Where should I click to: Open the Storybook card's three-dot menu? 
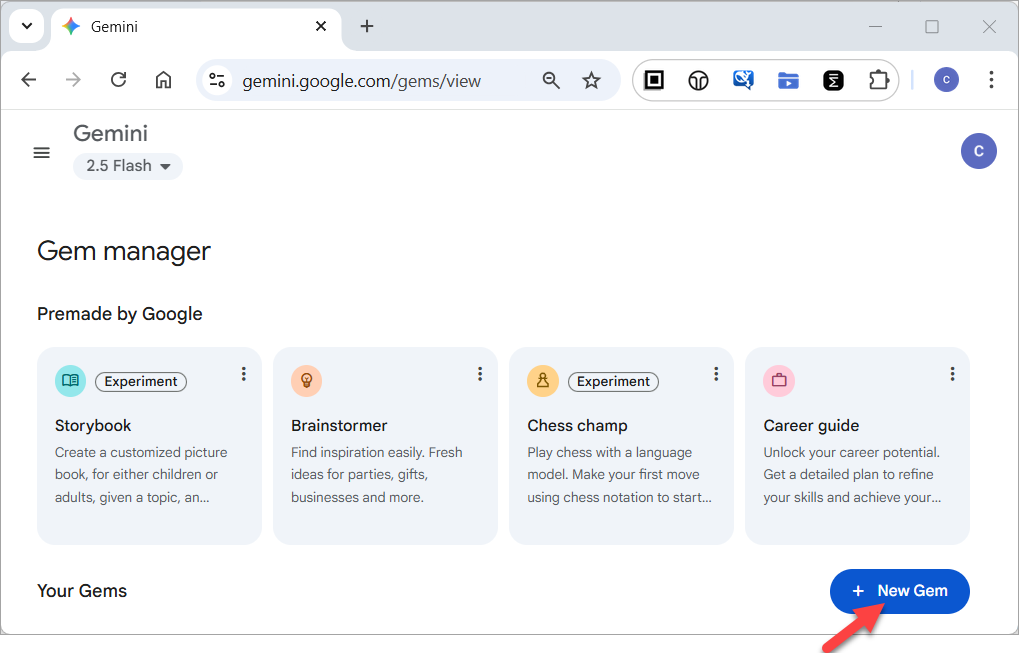point(244,374)
